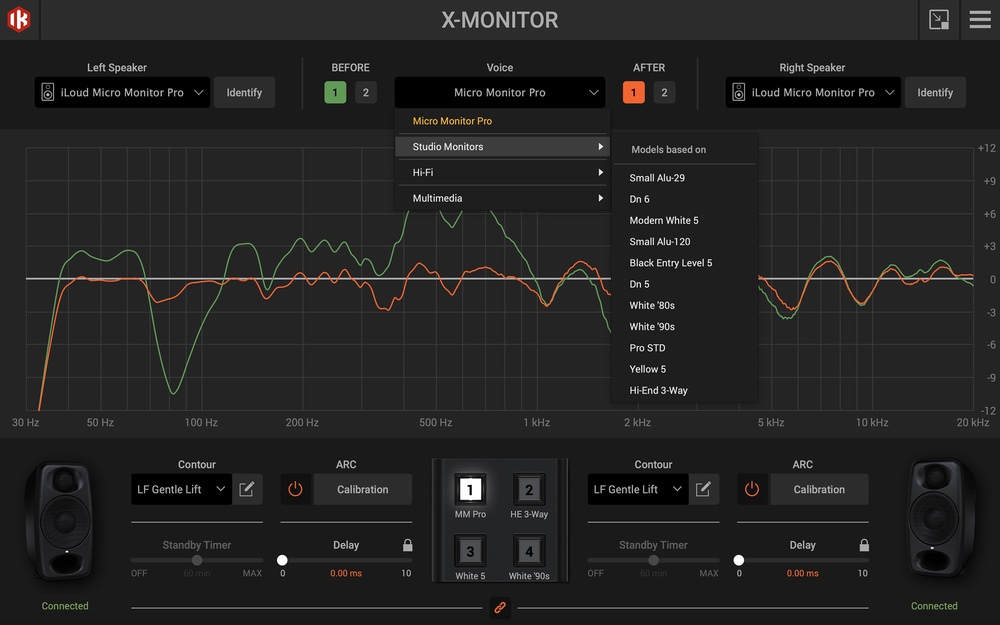
Task: Click the IK Multimedia logo icon
Action: pos(19,20)
